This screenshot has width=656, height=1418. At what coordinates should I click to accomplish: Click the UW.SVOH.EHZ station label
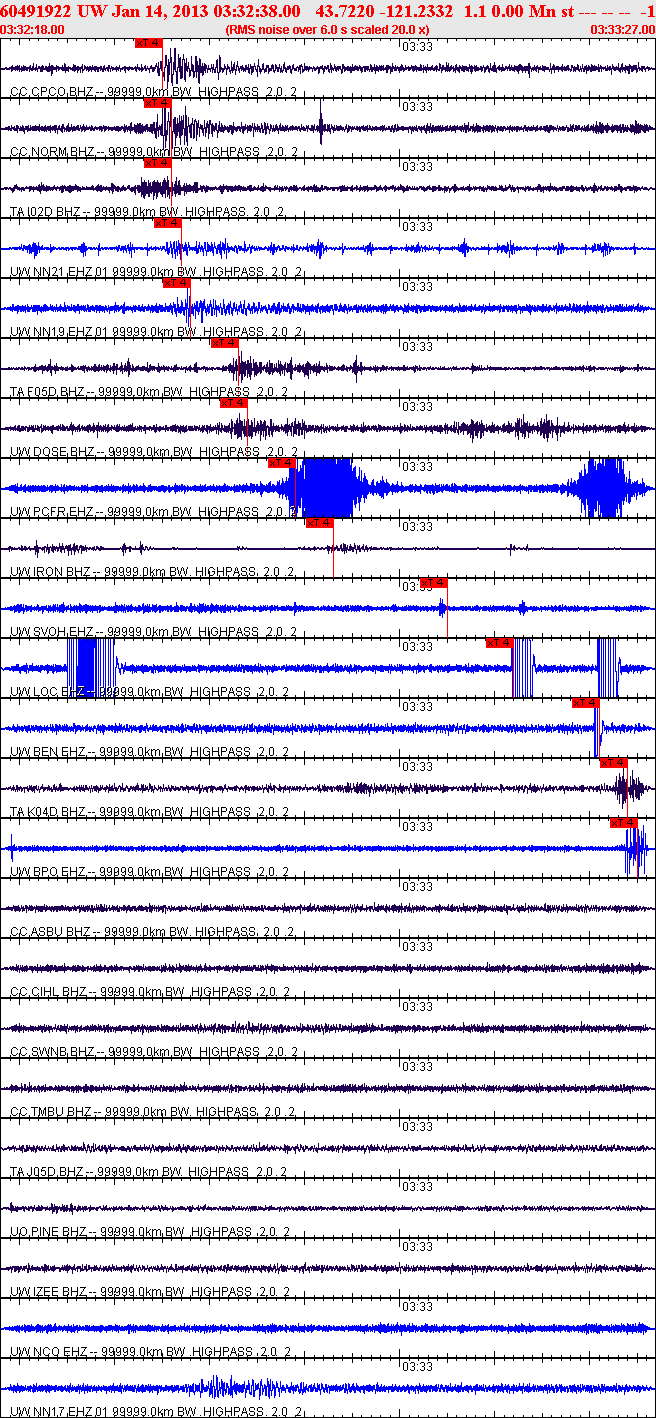52,632
